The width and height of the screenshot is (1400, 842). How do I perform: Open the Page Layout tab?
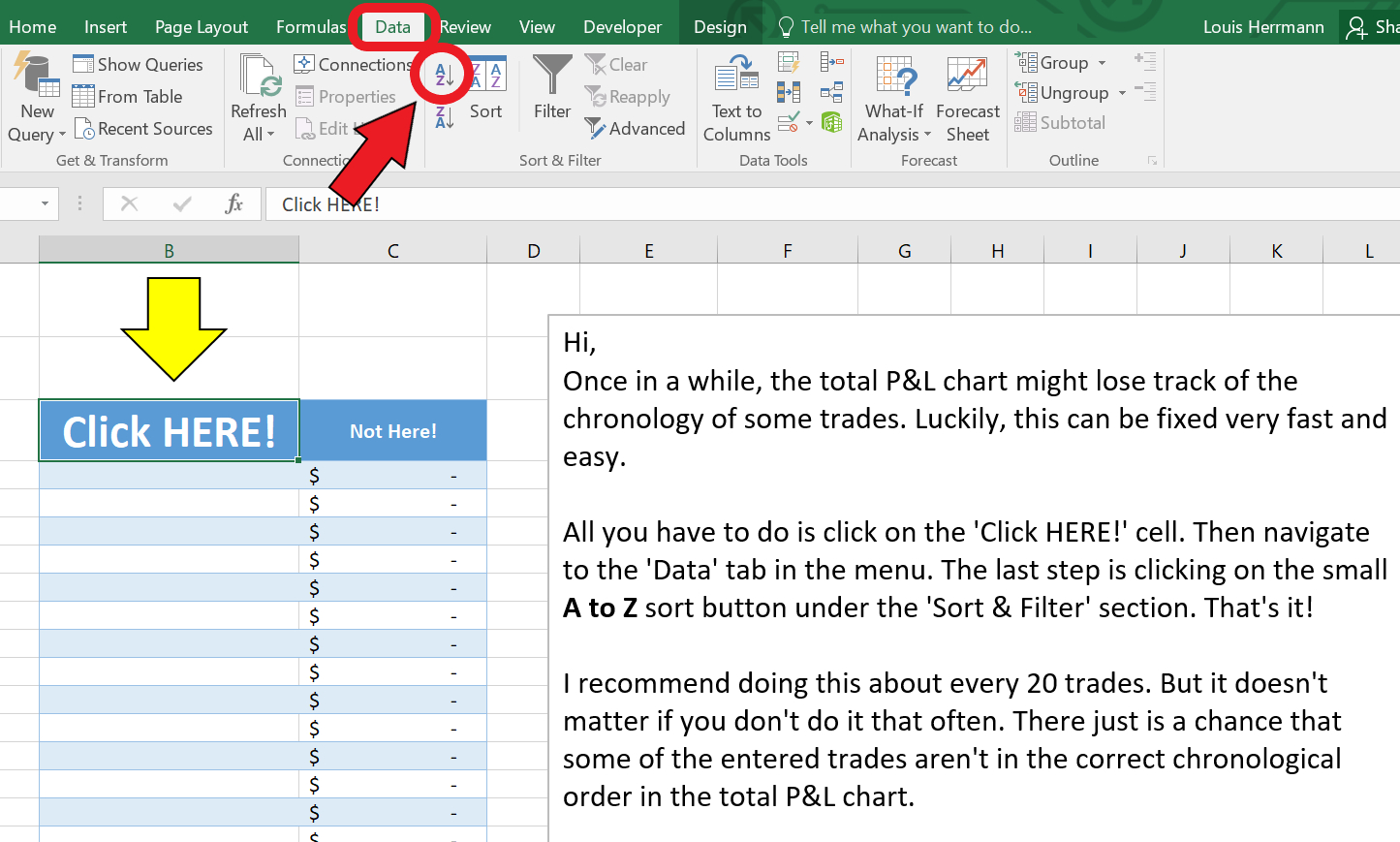202,27
